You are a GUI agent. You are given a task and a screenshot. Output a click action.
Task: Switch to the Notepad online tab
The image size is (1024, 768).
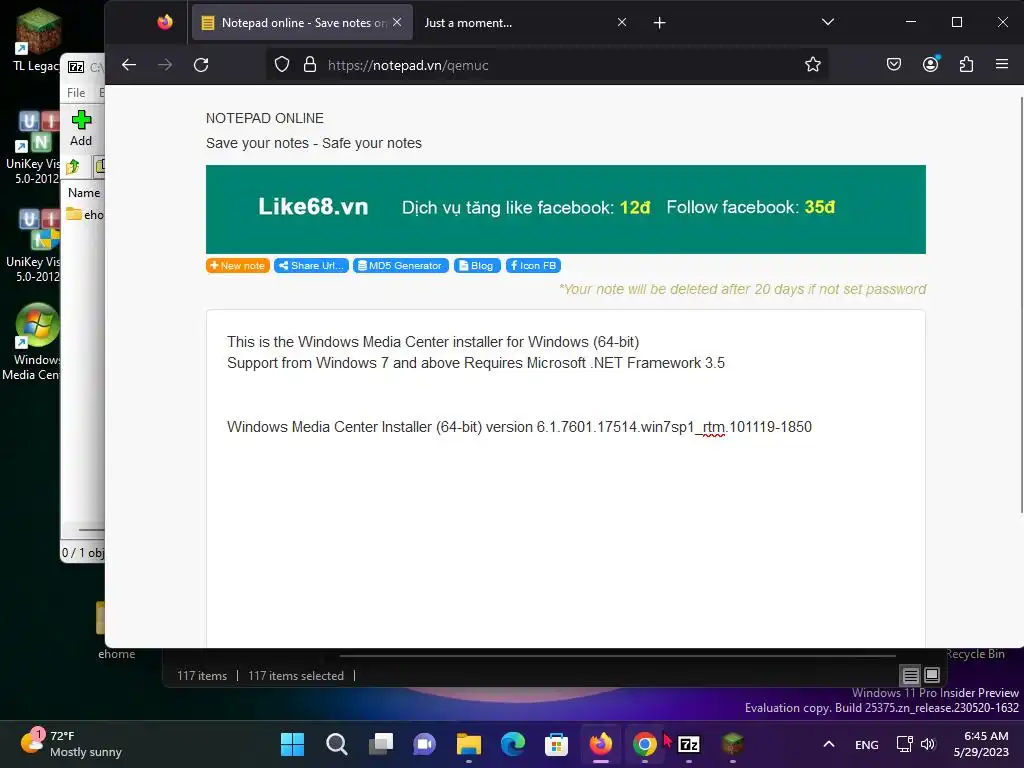(302, 23)
